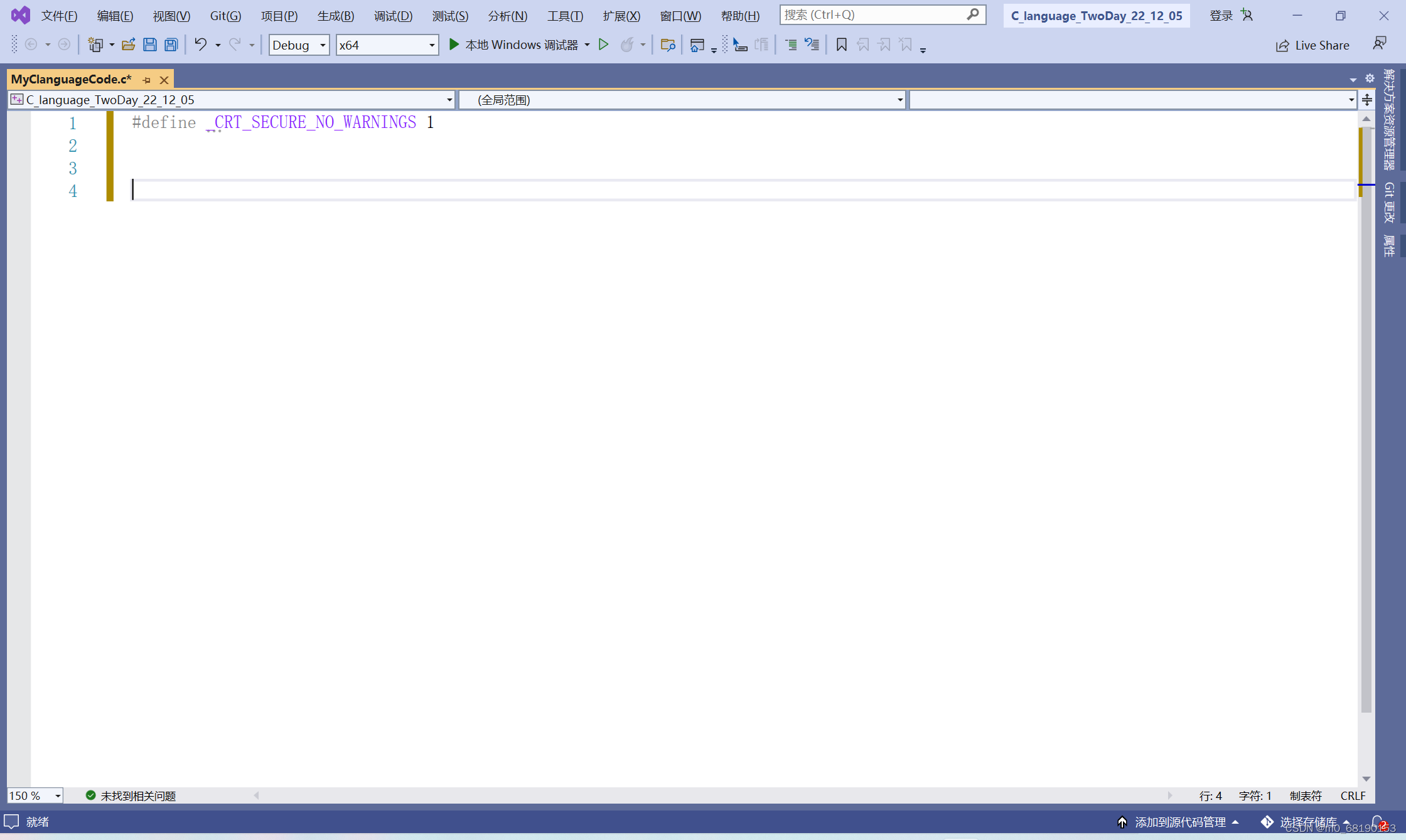The image size is (1406, 840).
Task: Click 选择存储库 in status bar
Action: [1306, 822]
